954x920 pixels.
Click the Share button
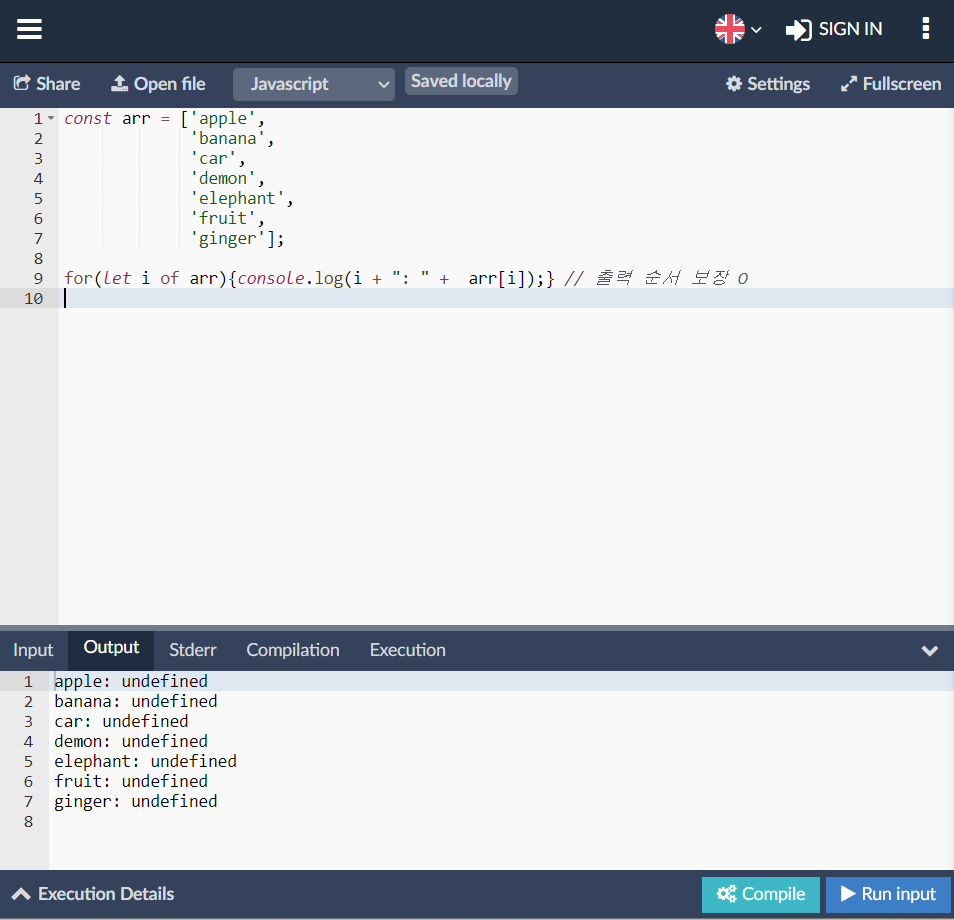coord(47,83)
